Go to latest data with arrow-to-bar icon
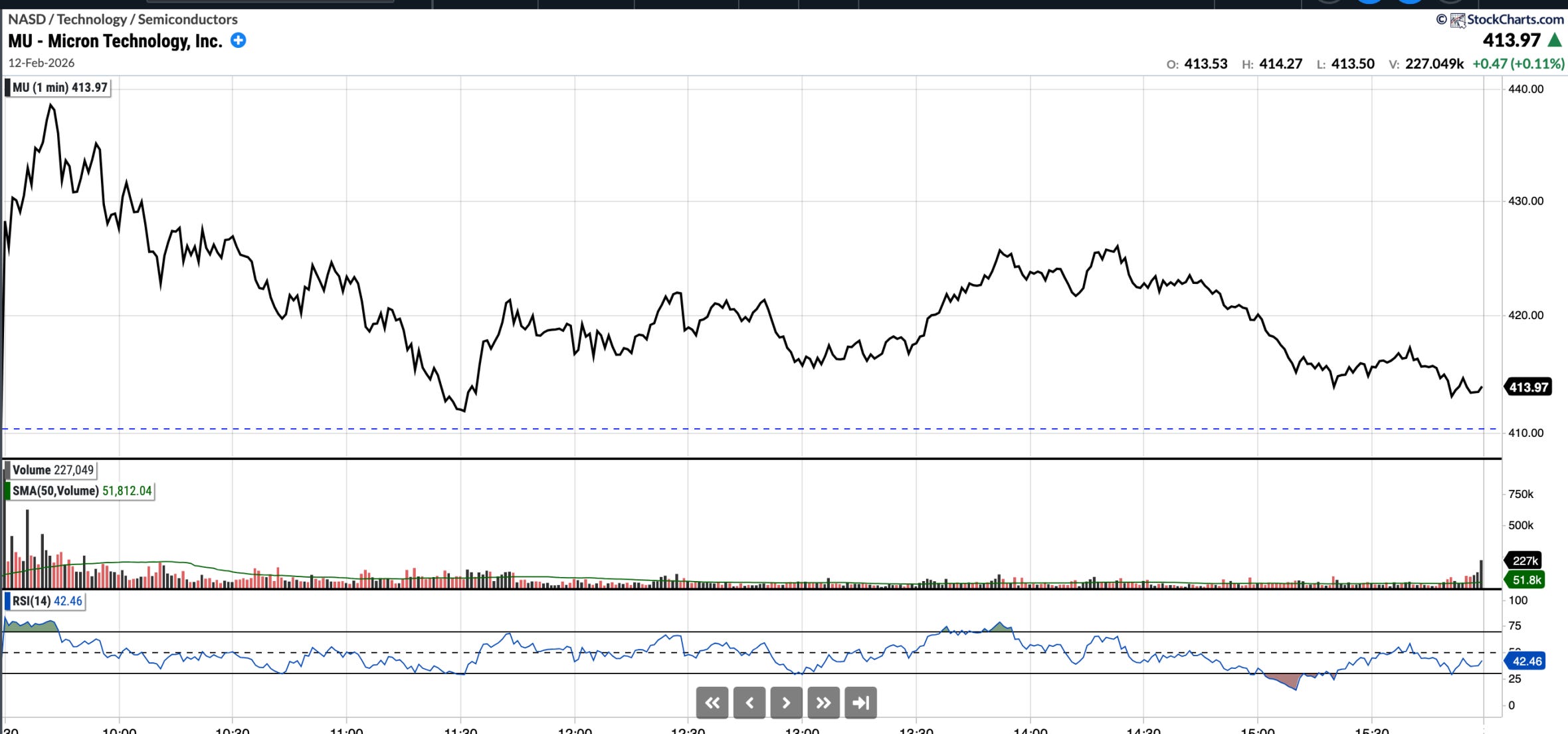Image resolution: width=1568 pixels, height=734 pixels. pyautogui.click(x=860, y=703)
